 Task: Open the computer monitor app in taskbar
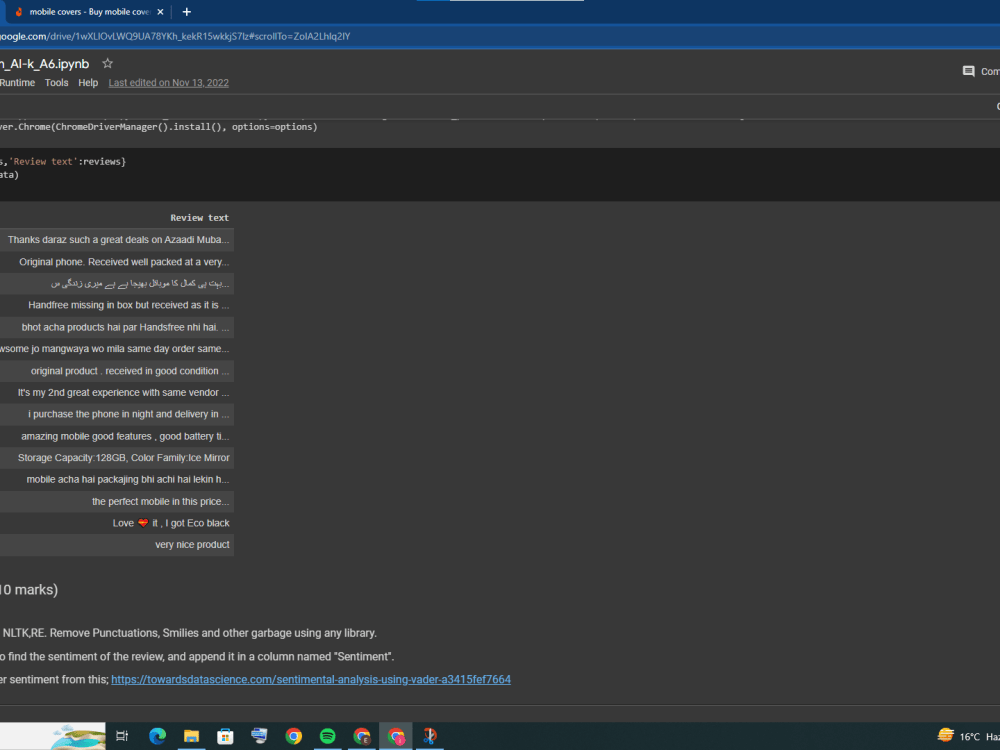pyautogui.click(x=259, y=736)
